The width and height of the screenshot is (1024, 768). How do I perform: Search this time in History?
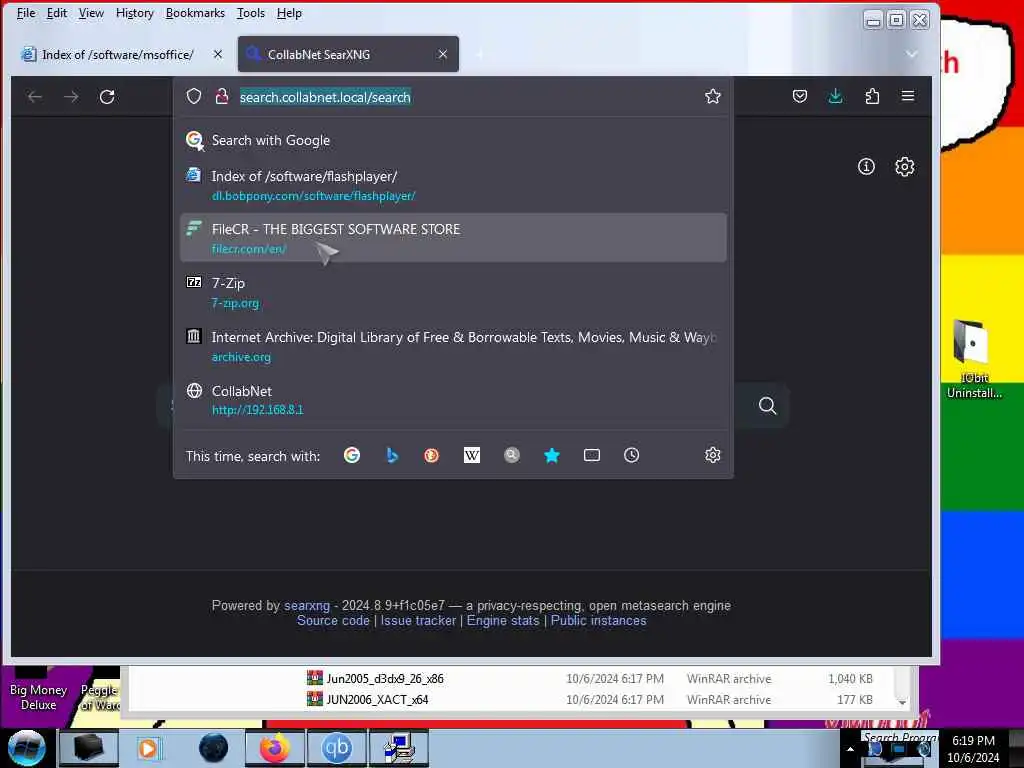(632, 455)
